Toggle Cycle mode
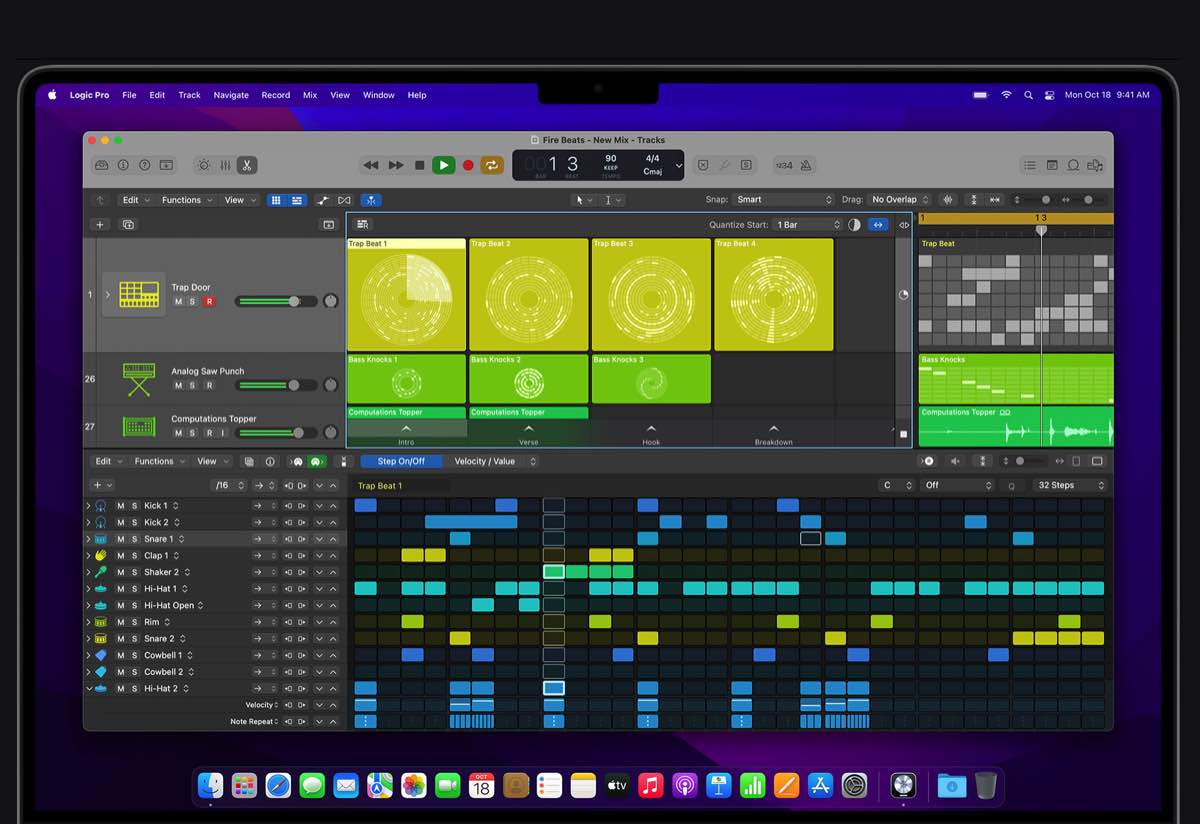Screen dimensions: 1200x824 [492, 165]
